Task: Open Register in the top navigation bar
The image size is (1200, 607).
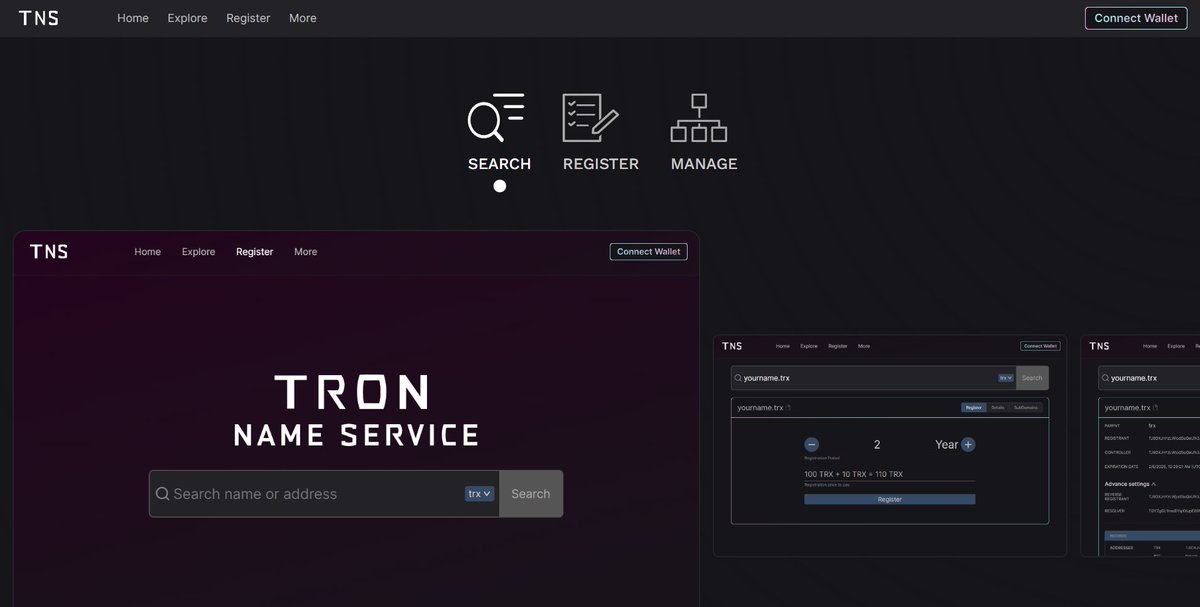Action: [x=248, y=18]
